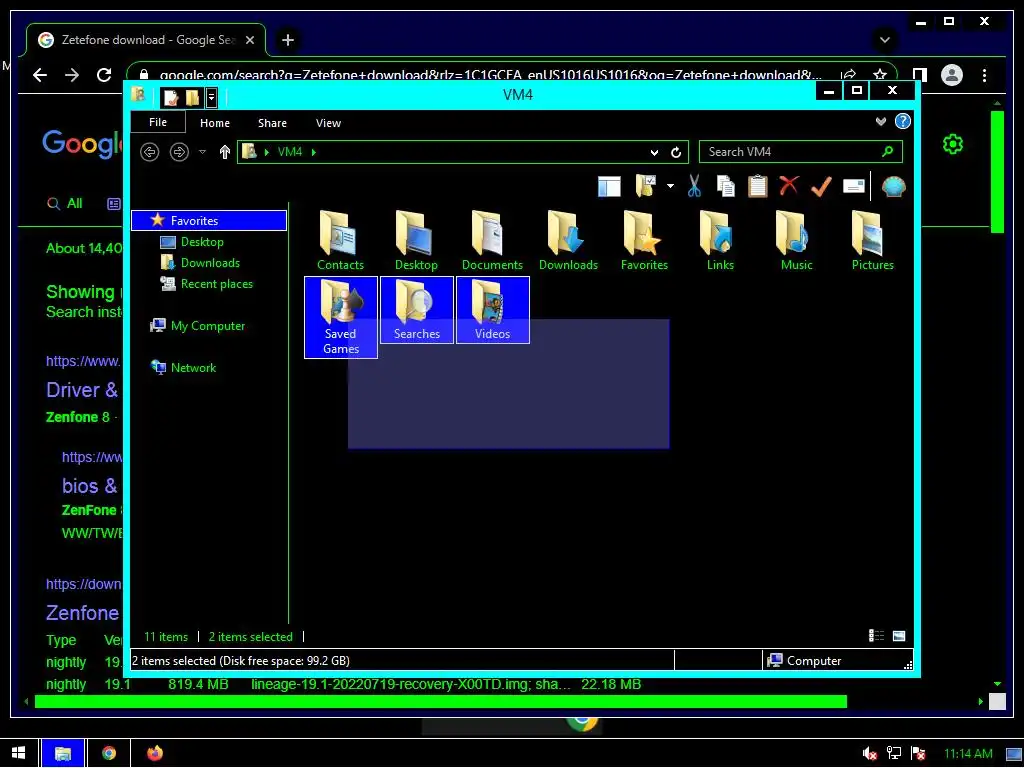Screen dimensions: 1024x768
Task: Open a new tab in Chrome
Action: (x=287, y=40)
